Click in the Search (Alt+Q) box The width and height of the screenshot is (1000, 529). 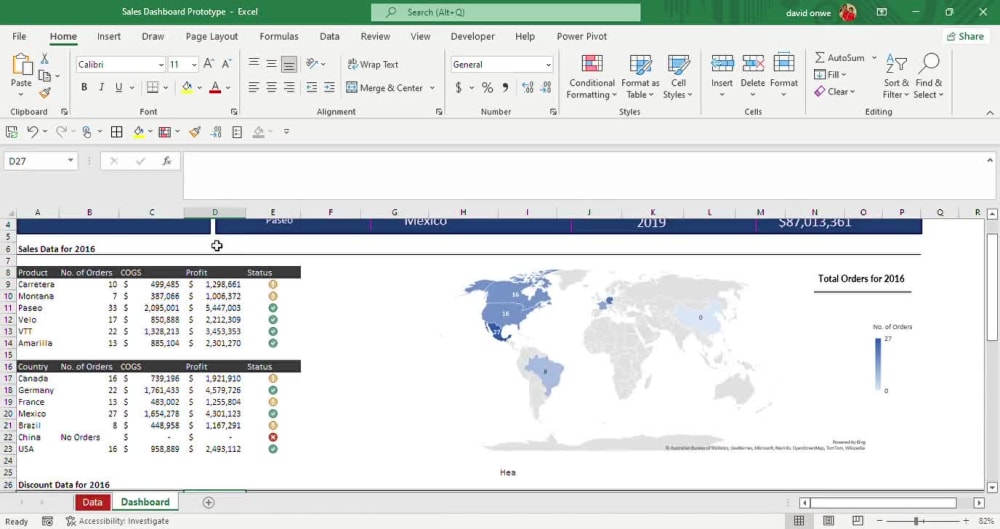[506, 12]
